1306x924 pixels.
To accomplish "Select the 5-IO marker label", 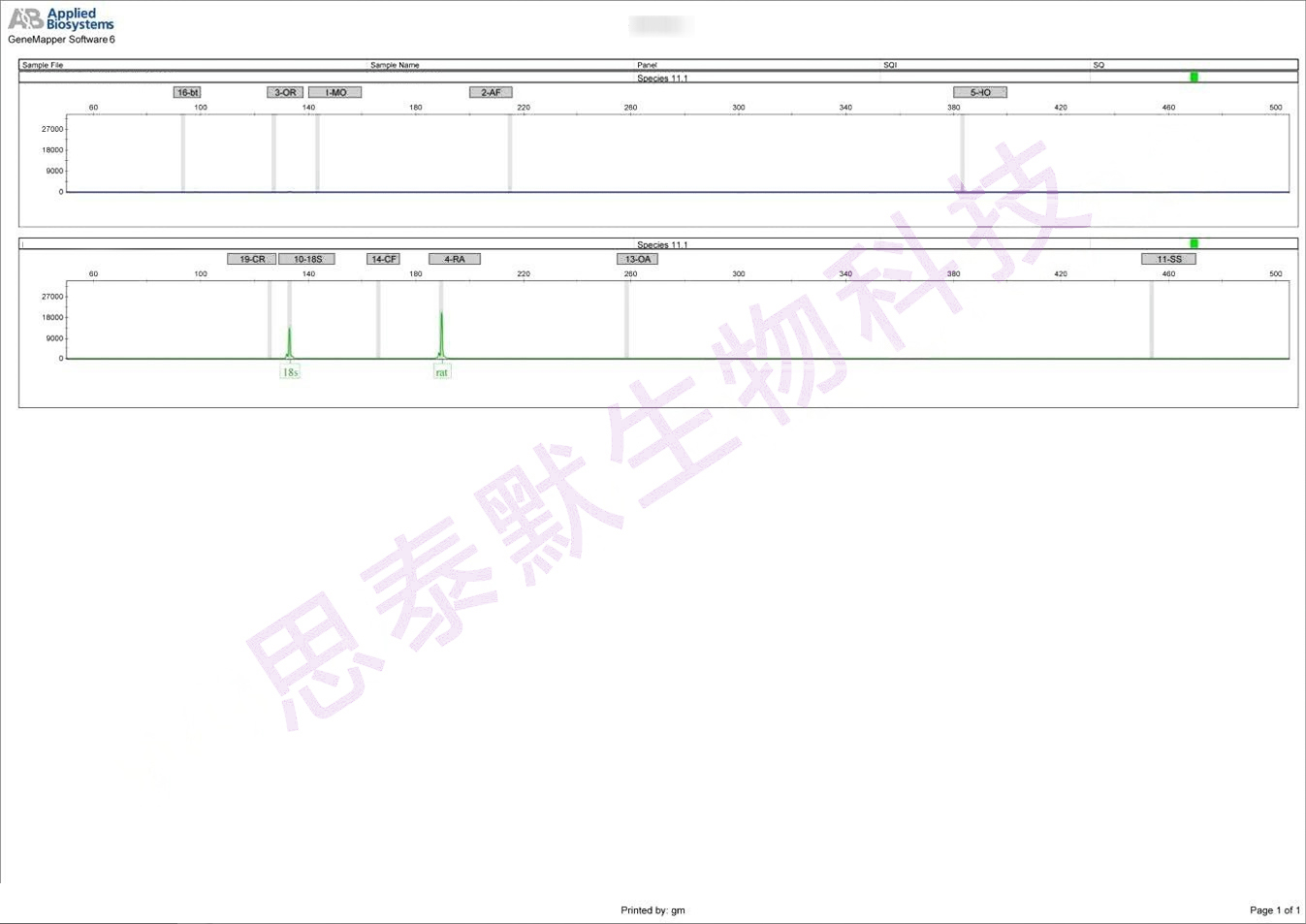I will [x=980, y=92].
